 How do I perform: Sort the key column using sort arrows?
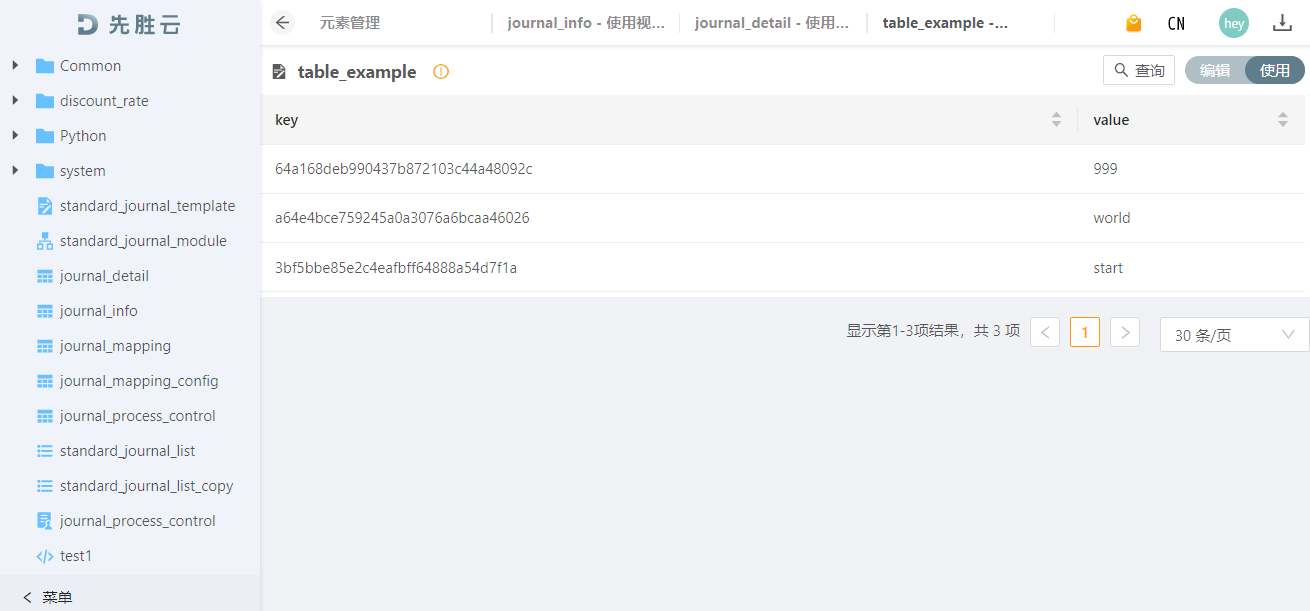point(1056,120)
